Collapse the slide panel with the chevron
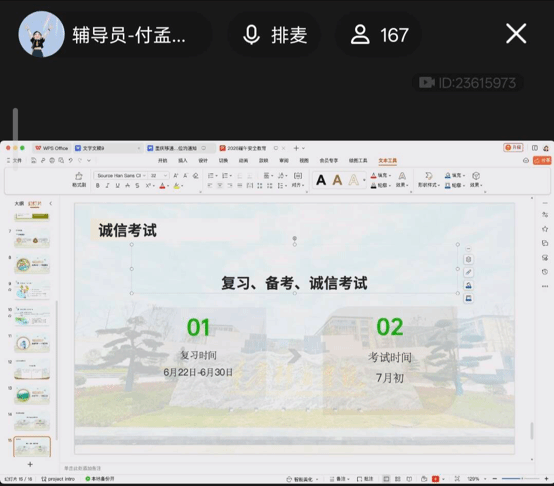The image size is (554, 486). pyautogui.click(x=51, y=203)
